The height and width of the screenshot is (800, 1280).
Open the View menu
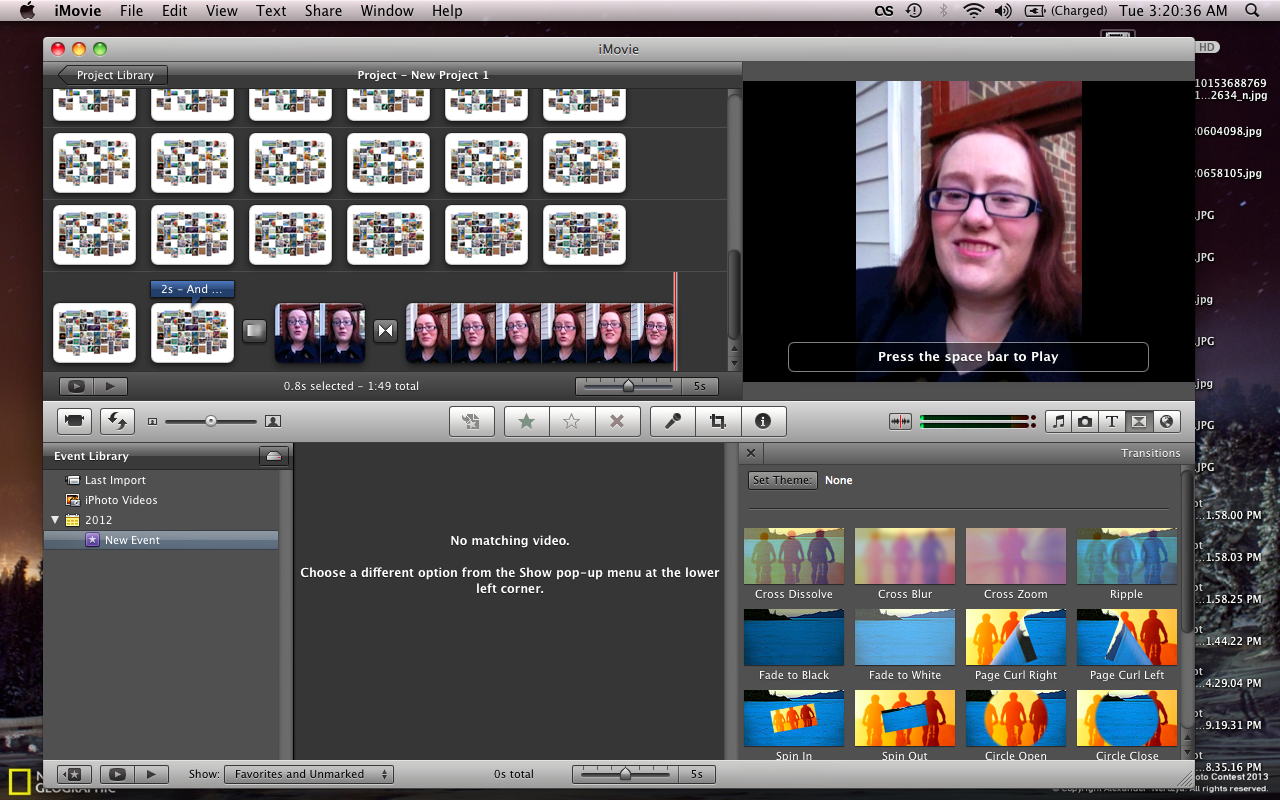[222, 11]
